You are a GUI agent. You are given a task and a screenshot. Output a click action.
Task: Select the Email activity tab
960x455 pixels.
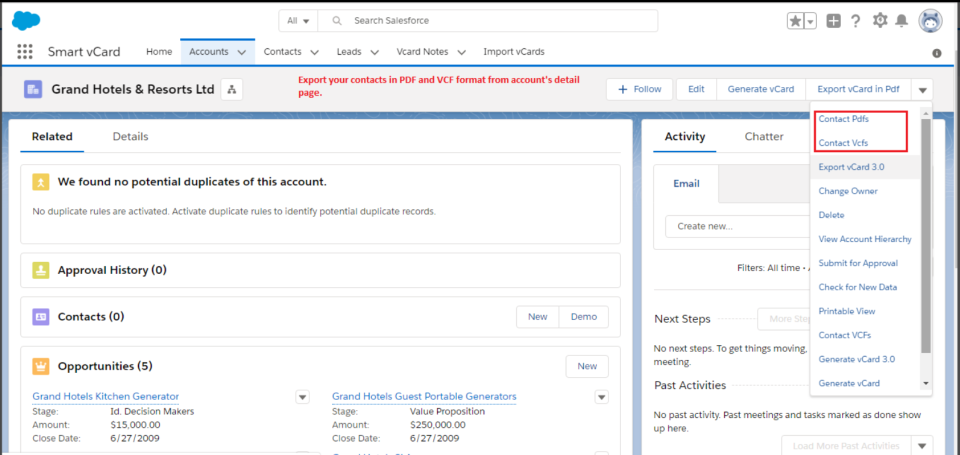click(x=686, y=183)
